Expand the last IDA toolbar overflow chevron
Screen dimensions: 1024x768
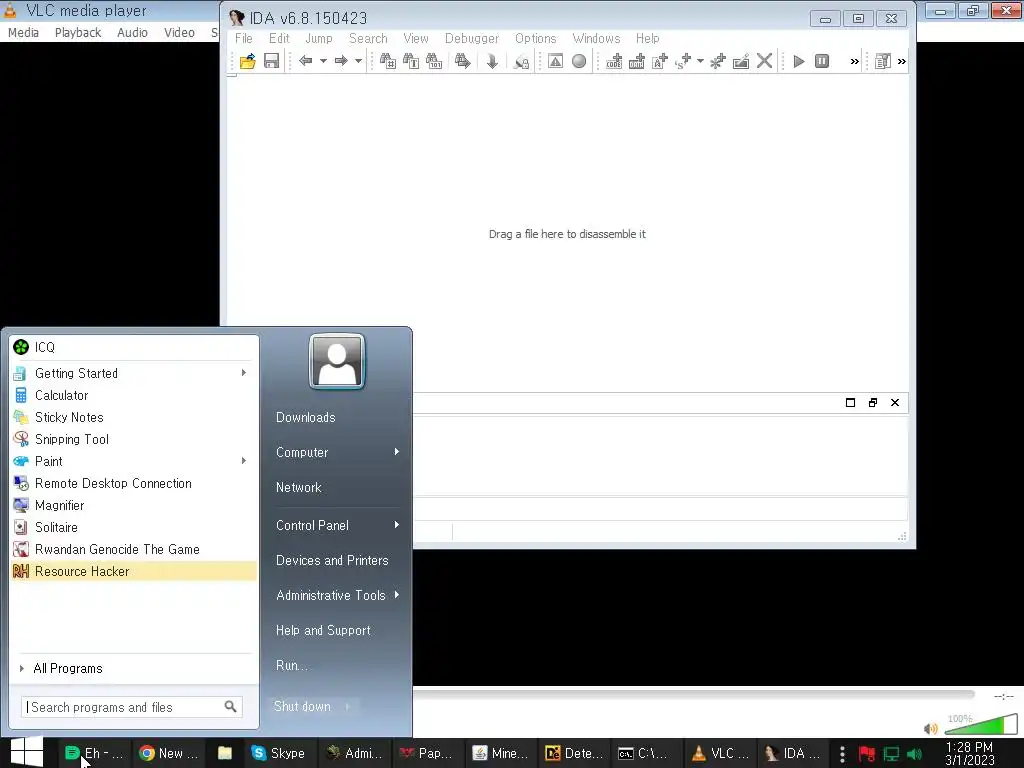pos(902,61)
